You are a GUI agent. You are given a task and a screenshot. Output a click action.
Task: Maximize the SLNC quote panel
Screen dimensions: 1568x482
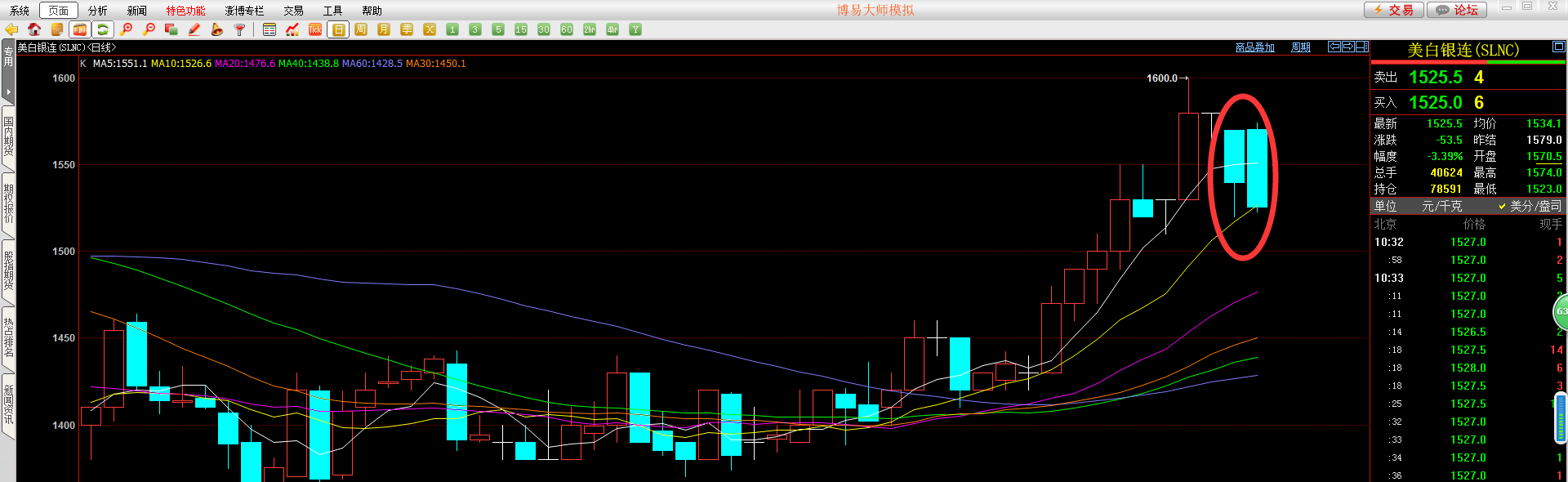pos(1558,47)
